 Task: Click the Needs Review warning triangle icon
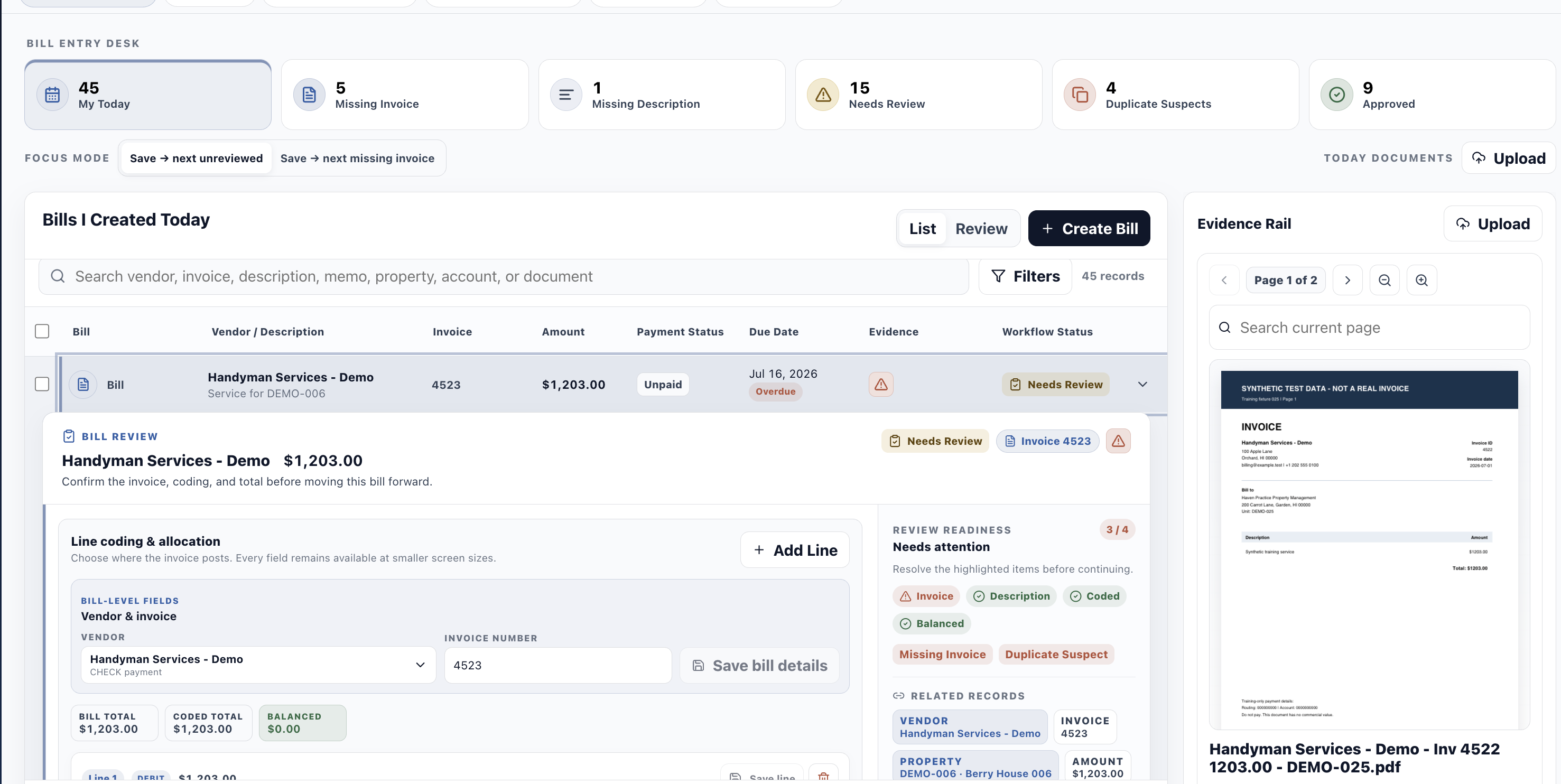click(x=823, y=95)
